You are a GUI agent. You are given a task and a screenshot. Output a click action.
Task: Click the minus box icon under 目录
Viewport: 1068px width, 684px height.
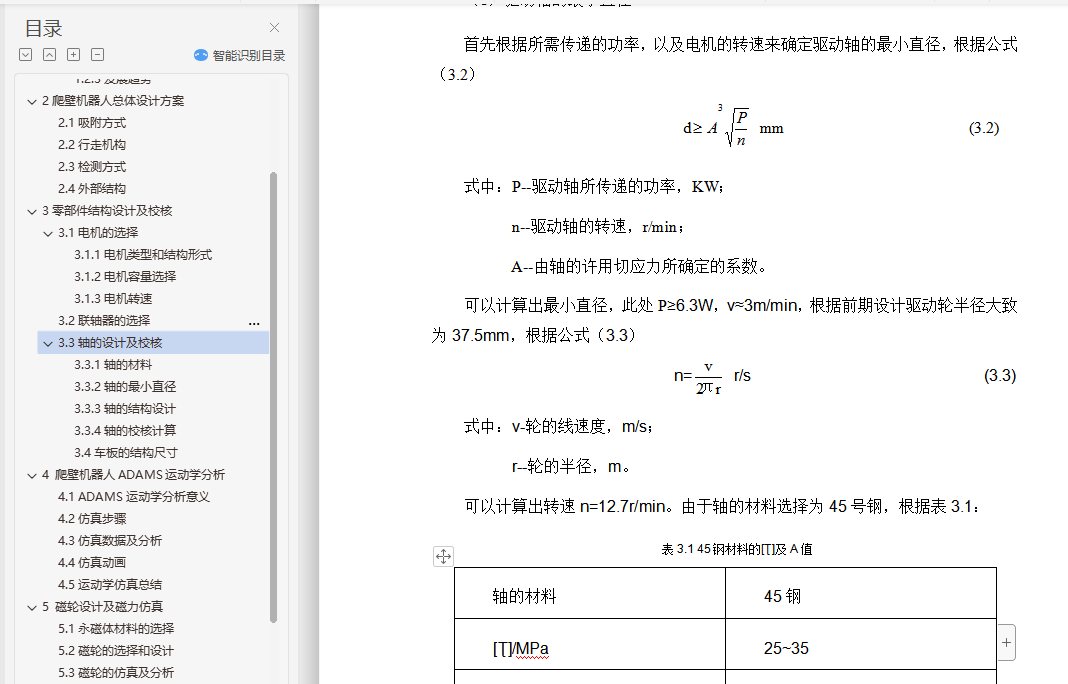point(97,55)
